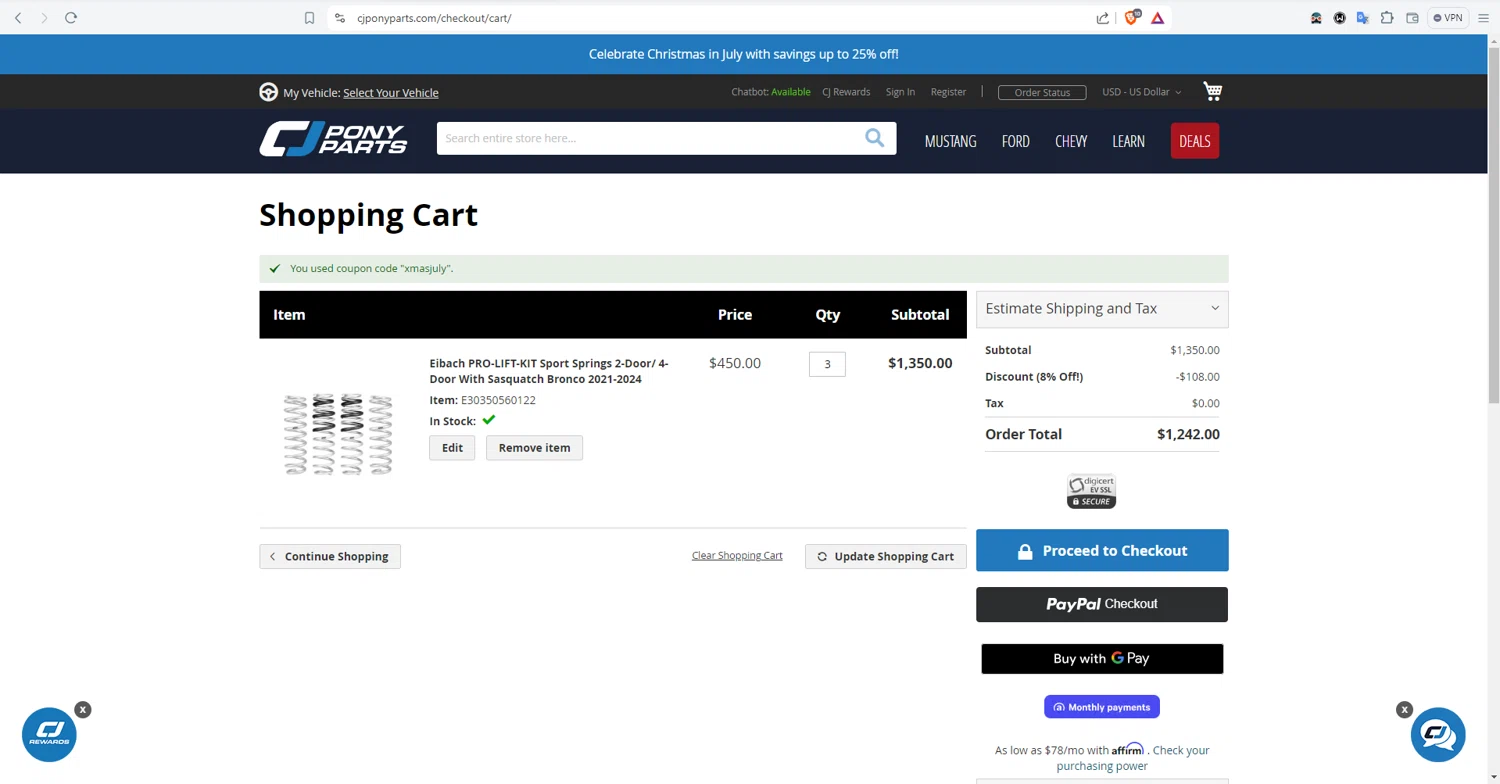Click the Order Total value $1,242.00
Image resolution: width=1500 pixels, height=784 pixels.
pyautogui.click(x=1188, y=434)
